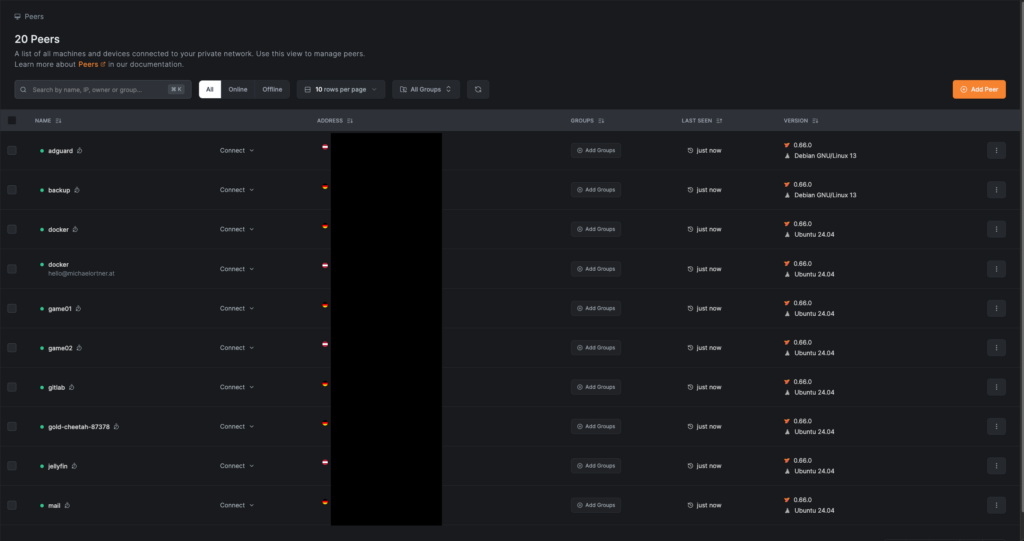This screenshot has height=541, width=1024.
Task: Check the box for the gitlab peer
Action: [x=12, y=387]
